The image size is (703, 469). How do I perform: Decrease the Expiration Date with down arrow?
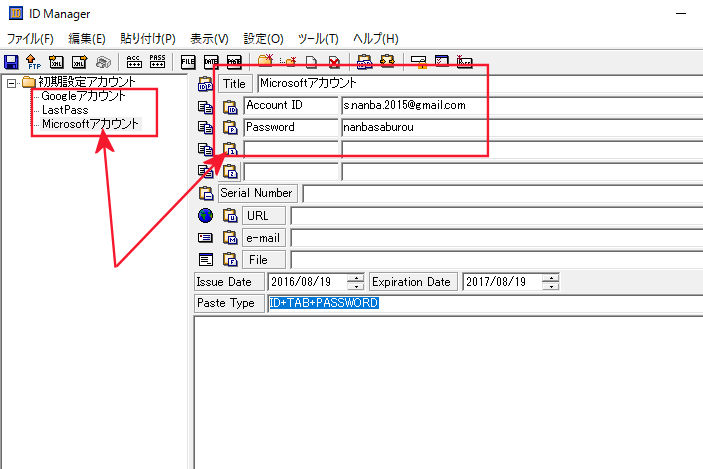551,286
